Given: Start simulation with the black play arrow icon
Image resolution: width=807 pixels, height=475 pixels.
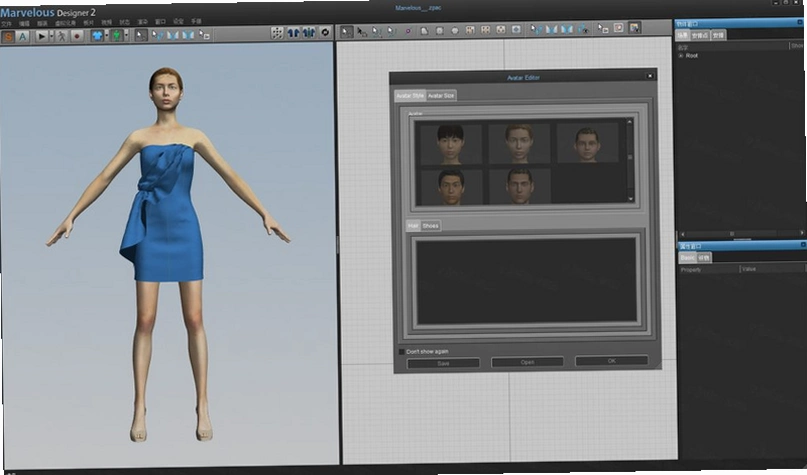Looking at the screenshot, I should pos(42,36).
